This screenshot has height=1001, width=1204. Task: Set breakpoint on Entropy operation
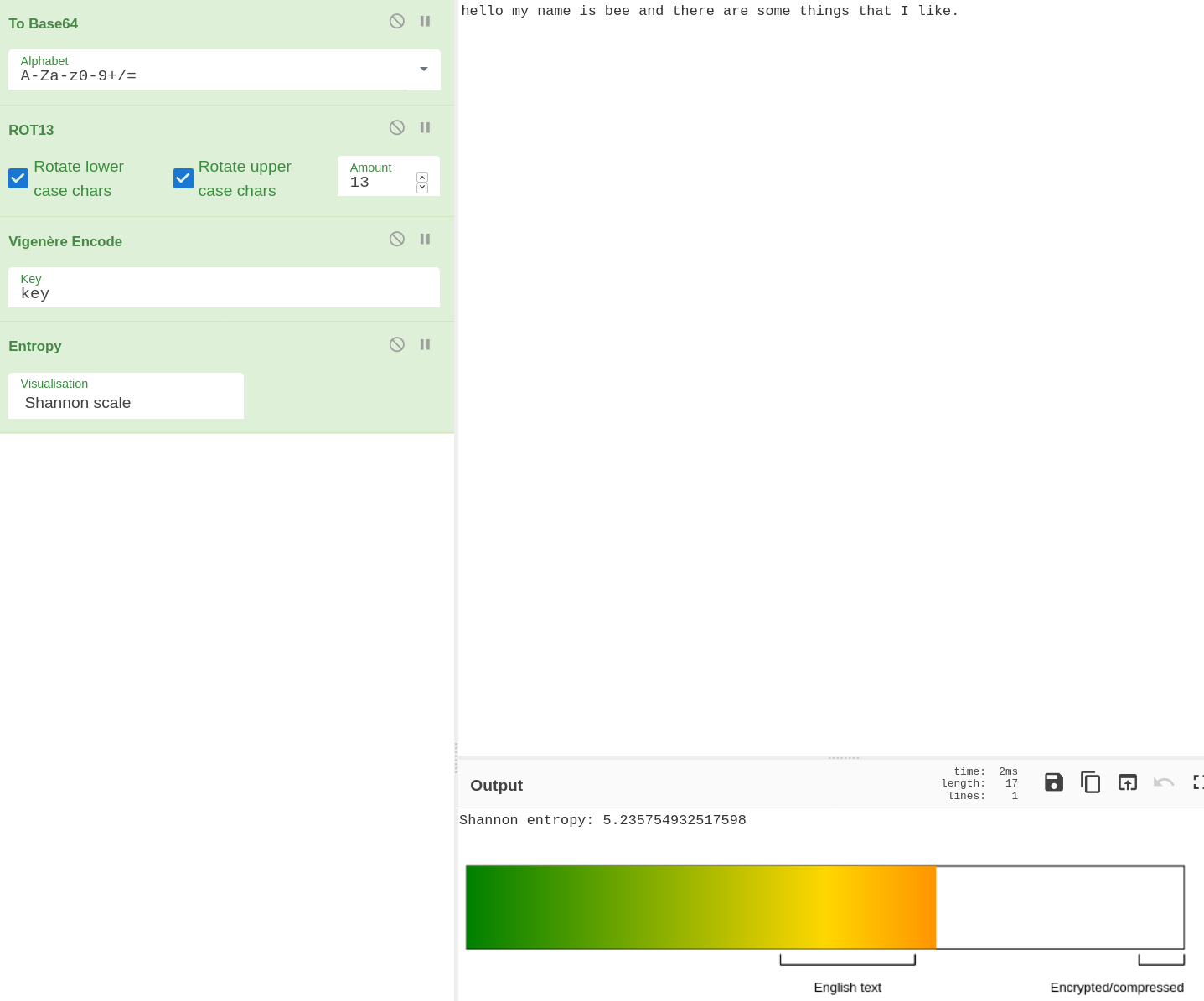[x=425, y=344]
